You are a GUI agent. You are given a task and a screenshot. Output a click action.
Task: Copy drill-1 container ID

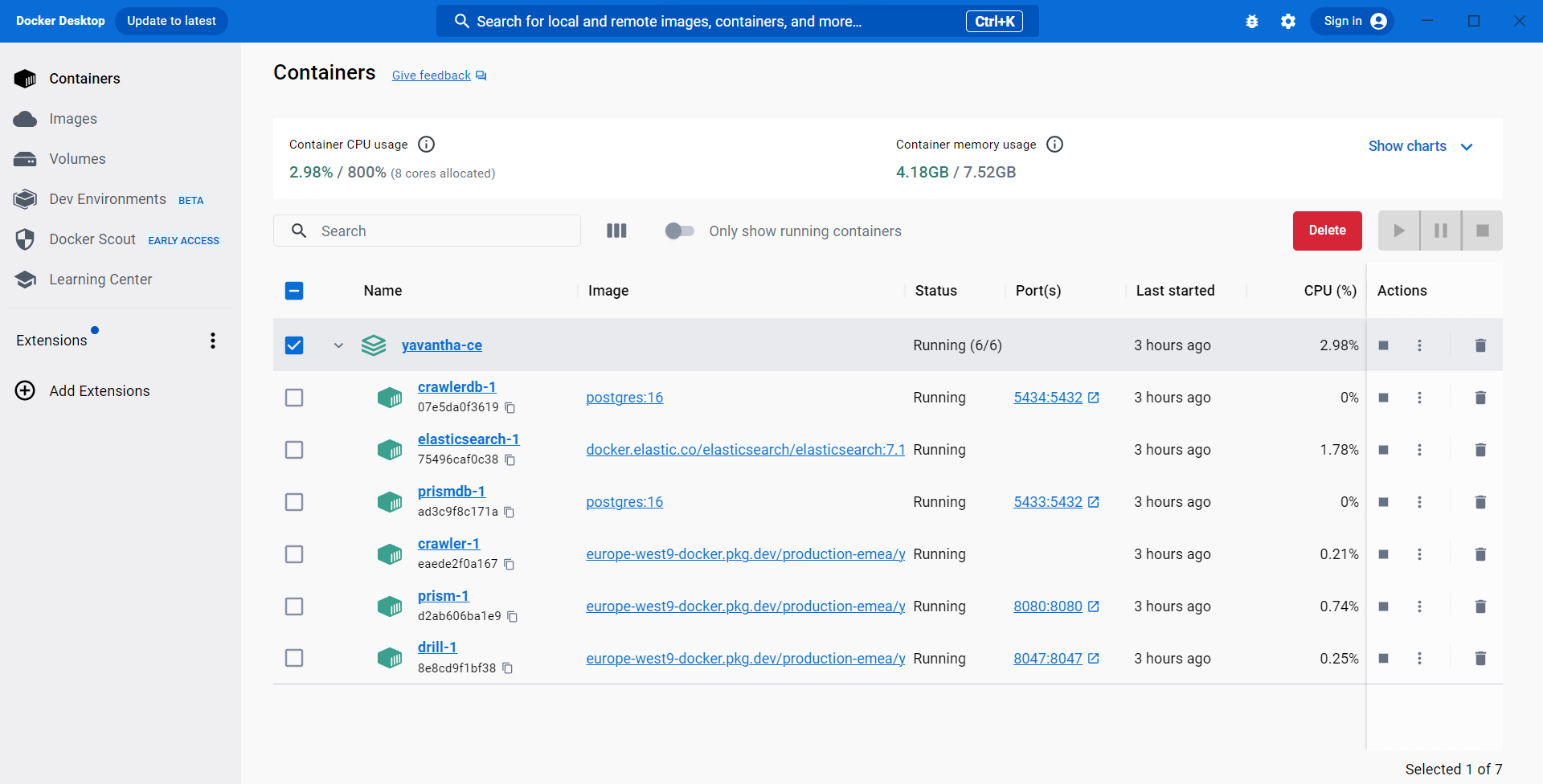(x=507, y=668)
